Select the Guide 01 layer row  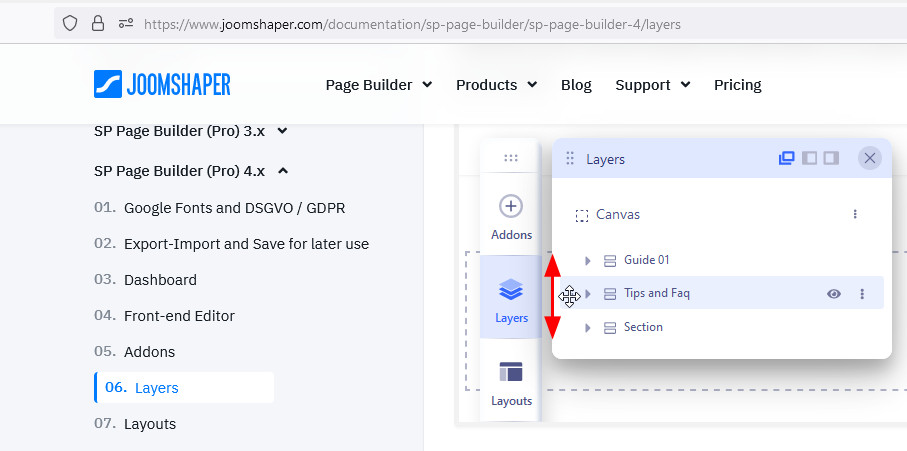click(721, 260)
